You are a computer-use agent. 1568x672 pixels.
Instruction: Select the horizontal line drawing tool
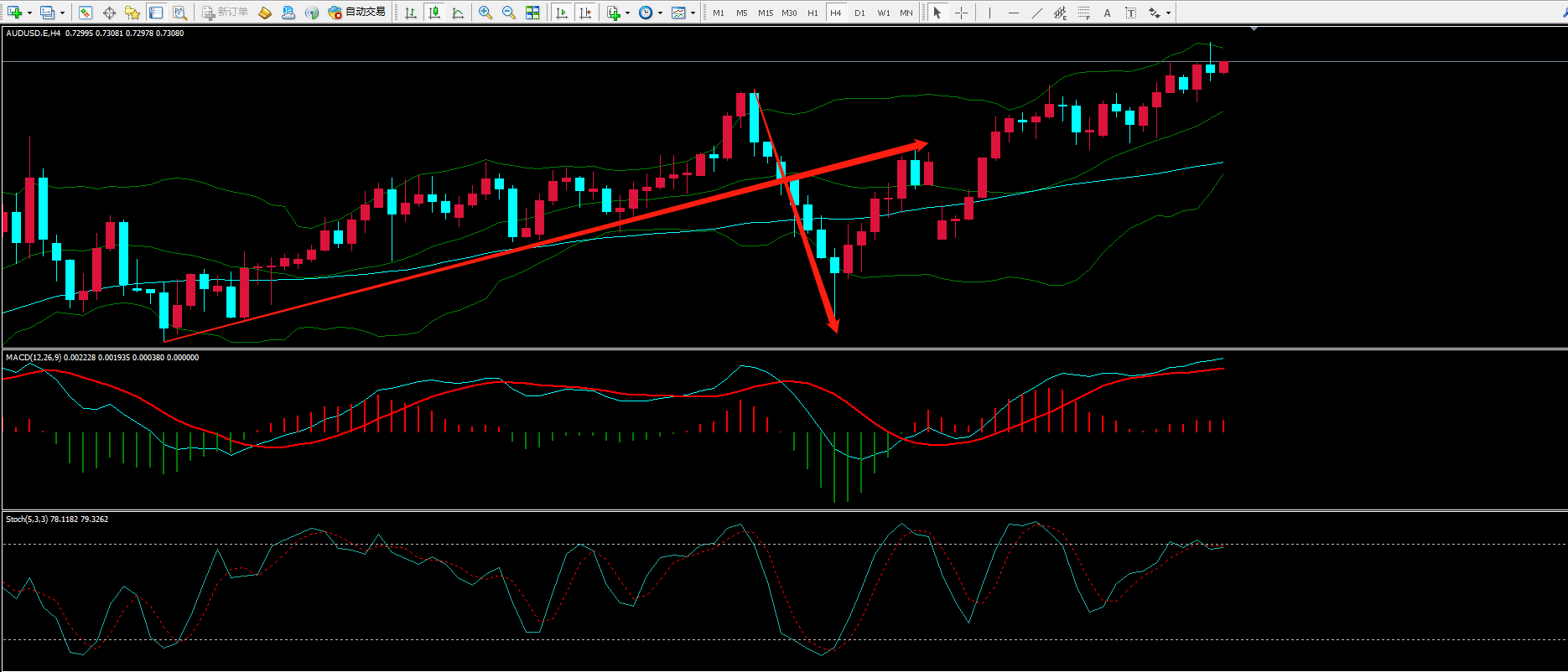point(1014,13)
